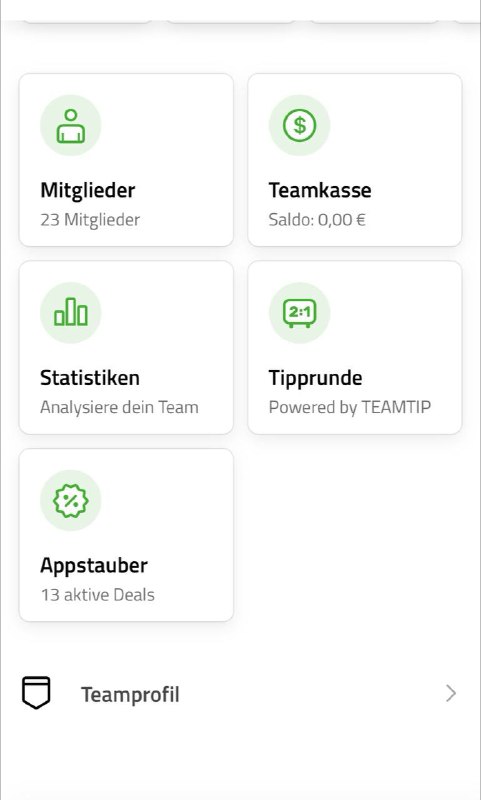
Task: Open the Teamkasse card title
Action: 320,190
